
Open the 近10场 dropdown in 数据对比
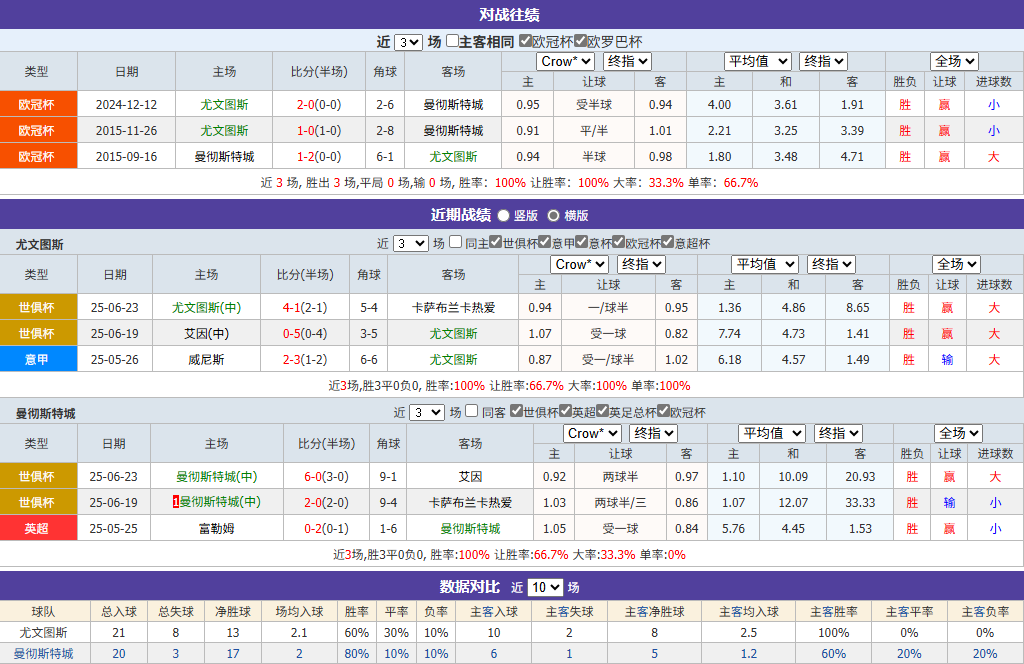tap(543, 588)
